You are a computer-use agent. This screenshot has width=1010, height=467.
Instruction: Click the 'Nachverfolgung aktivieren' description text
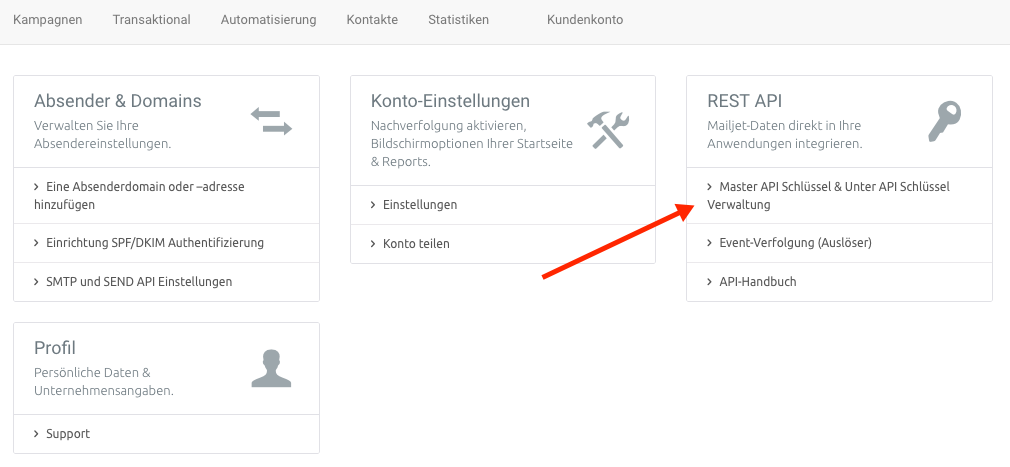pyautogui.click(x=472, y=144)
